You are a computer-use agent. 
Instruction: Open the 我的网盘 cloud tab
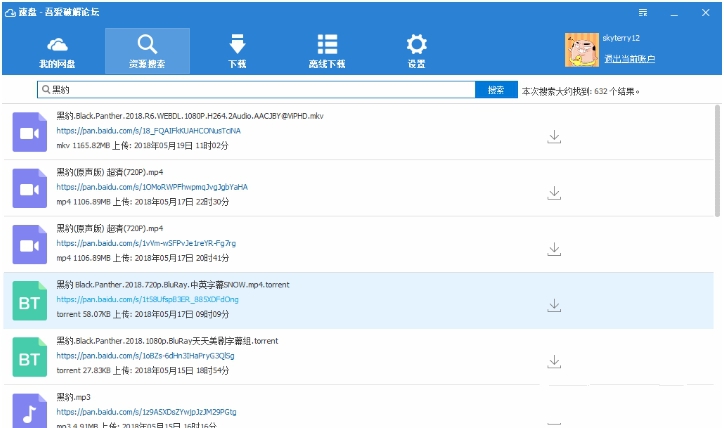pos(57,52)
